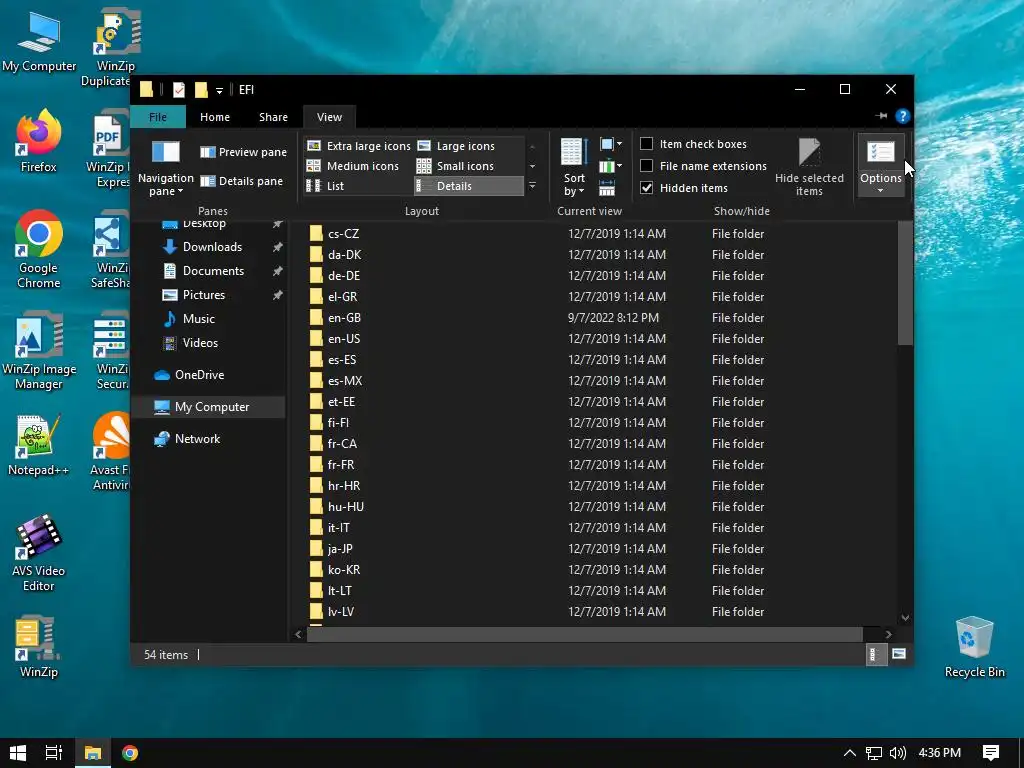Open Customize Quick Access Toolbar dropdown
Image resolution: width=1024 pixels, height=768 pixels.
point(219,90)
